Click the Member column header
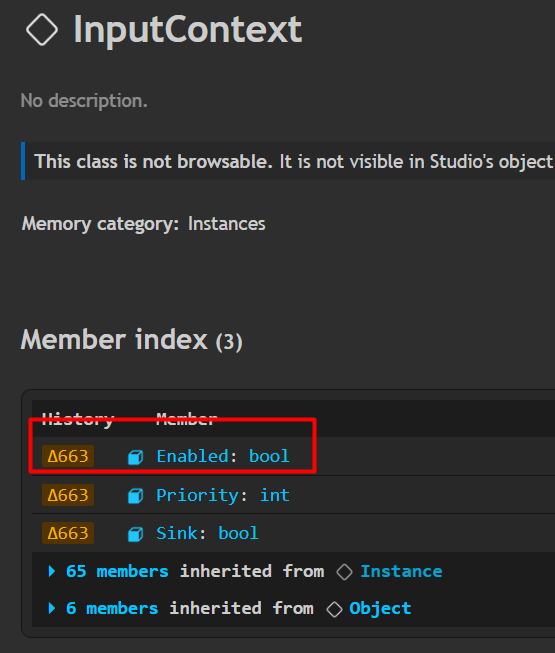The height and width of the screenshot is (653, 555). coord(187,419)
